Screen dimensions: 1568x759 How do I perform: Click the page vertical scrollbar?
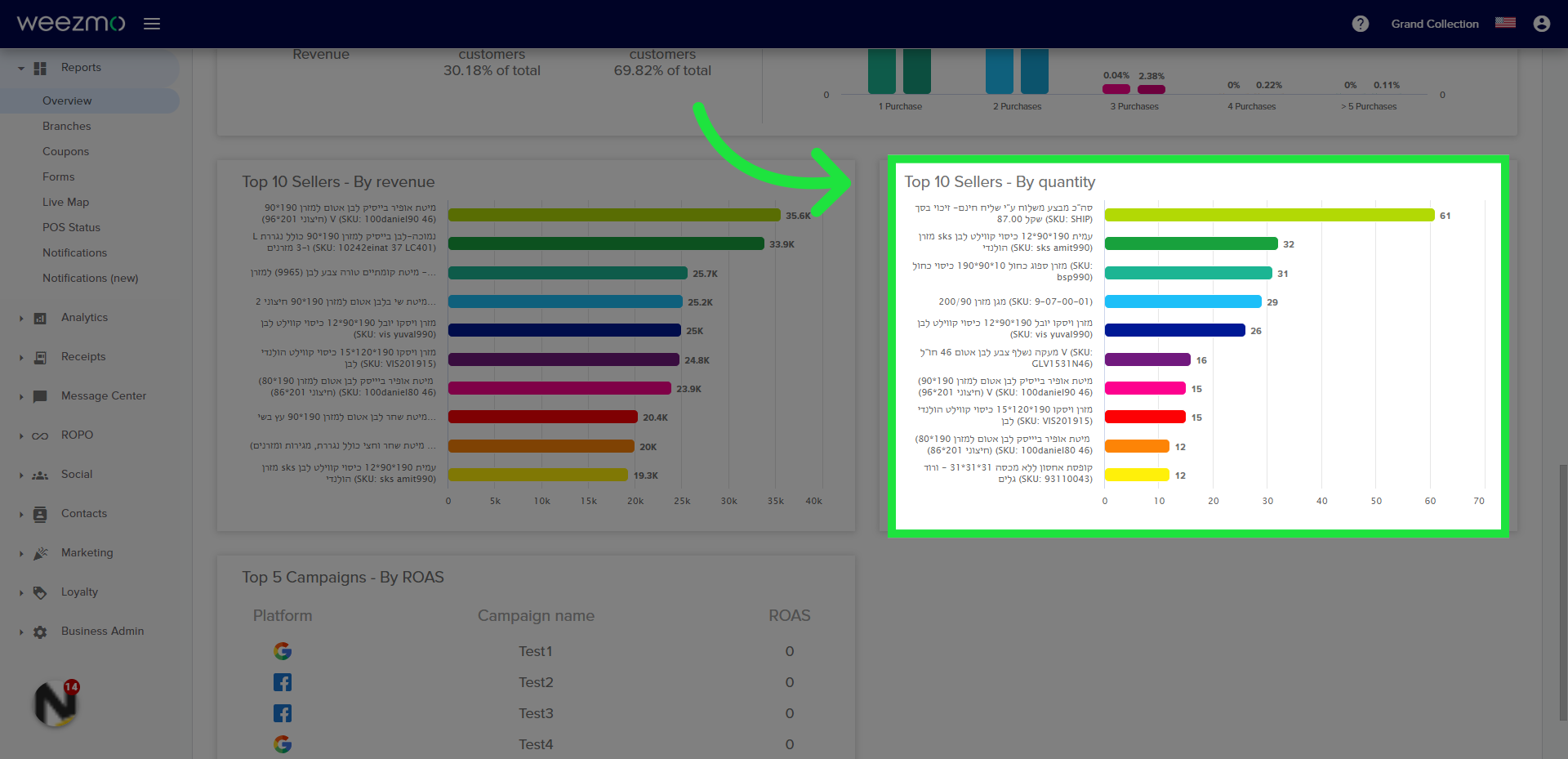click(x=1563, y=592)
